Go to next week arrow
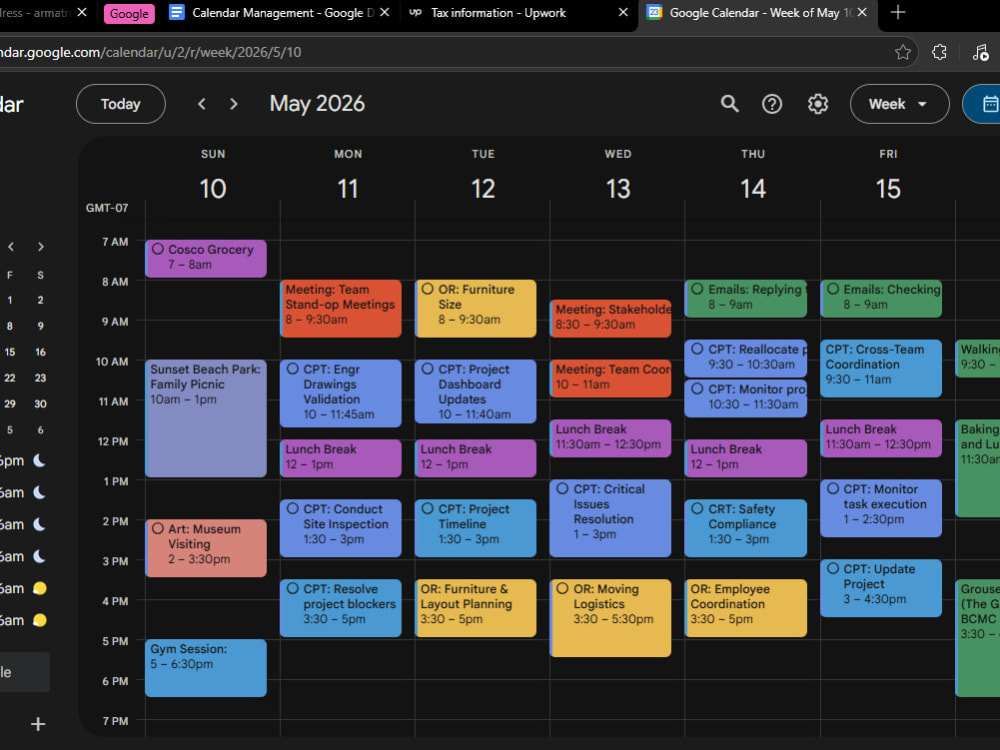Image resolution: width=1000 pixels, height=750 pixels. pyautogui.click(x=233, y=104)
